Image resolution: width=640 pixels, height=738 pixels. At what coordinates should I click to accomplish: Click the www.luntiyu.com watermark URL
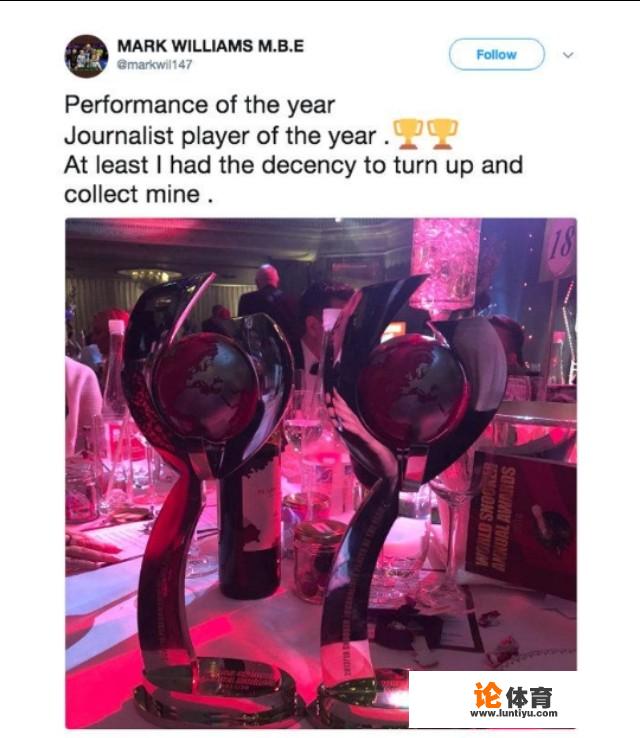(x=514, y=714)
